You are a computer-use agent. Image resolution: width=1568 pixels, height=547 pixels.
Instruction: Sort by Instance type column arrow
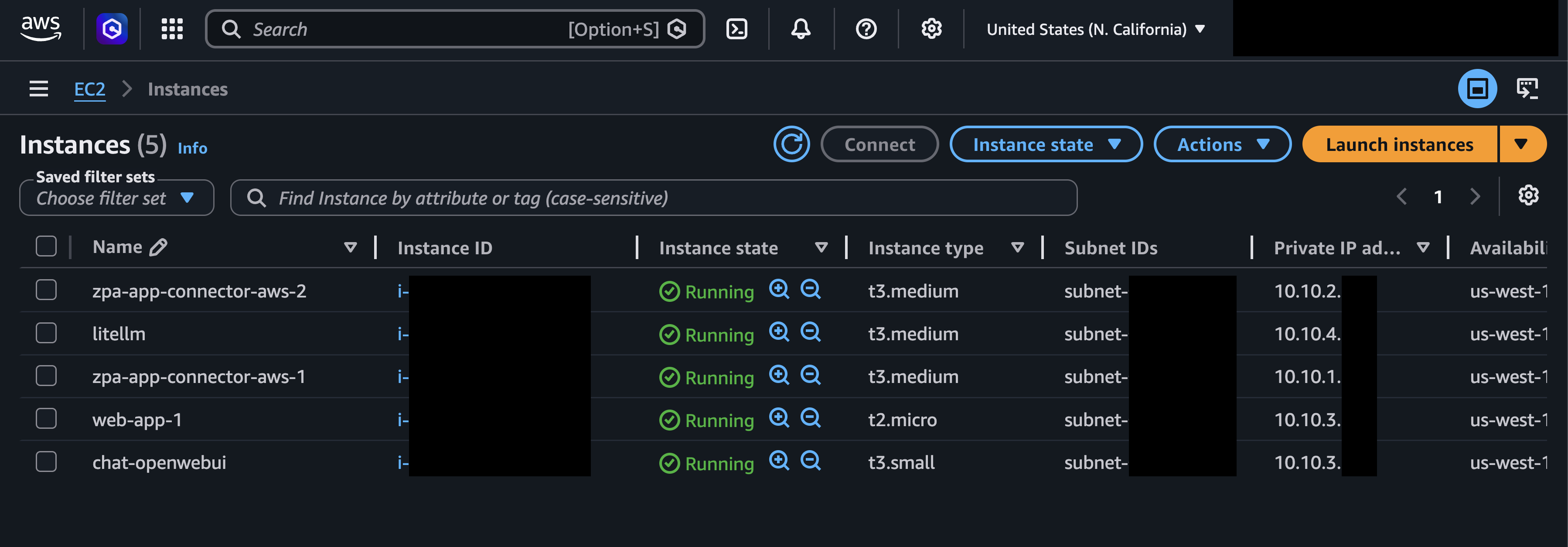pos(1017,247)
